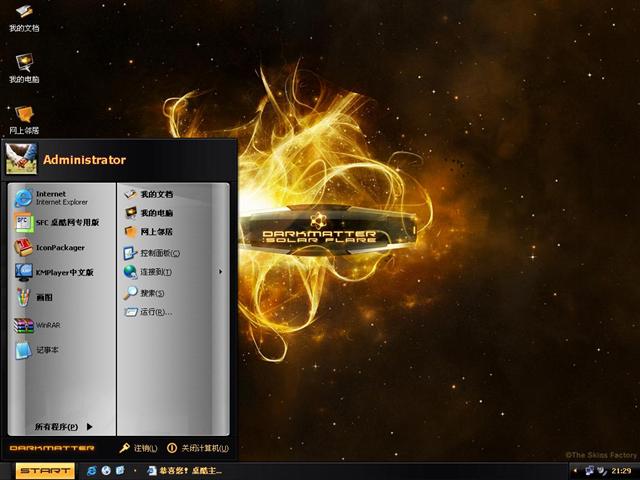Open 运行(R)... run dialog
Screen dimensions: 640x480
[x=173, y=312]
